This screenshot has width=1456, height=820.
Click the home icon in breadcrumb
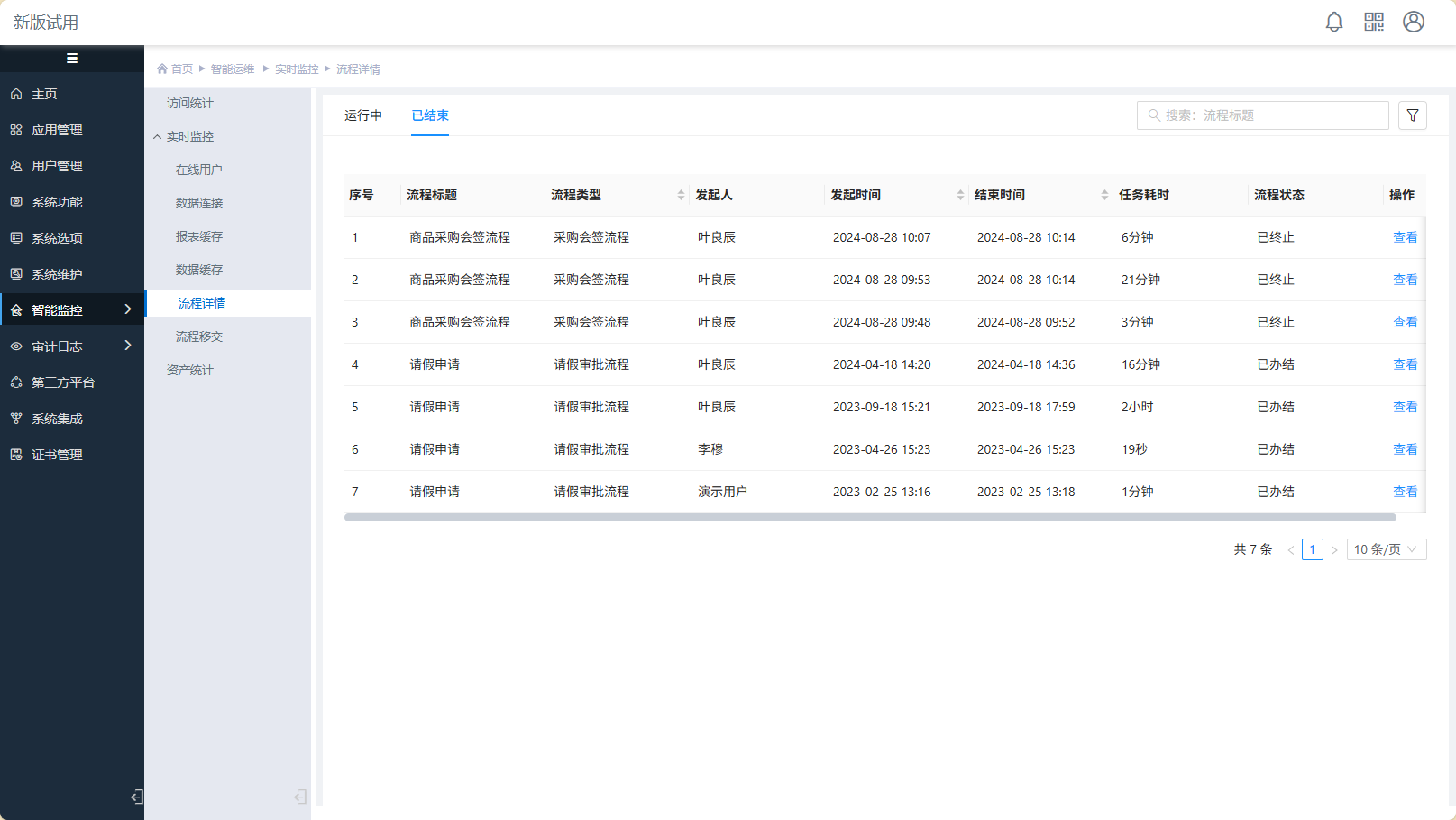(162, 69)
